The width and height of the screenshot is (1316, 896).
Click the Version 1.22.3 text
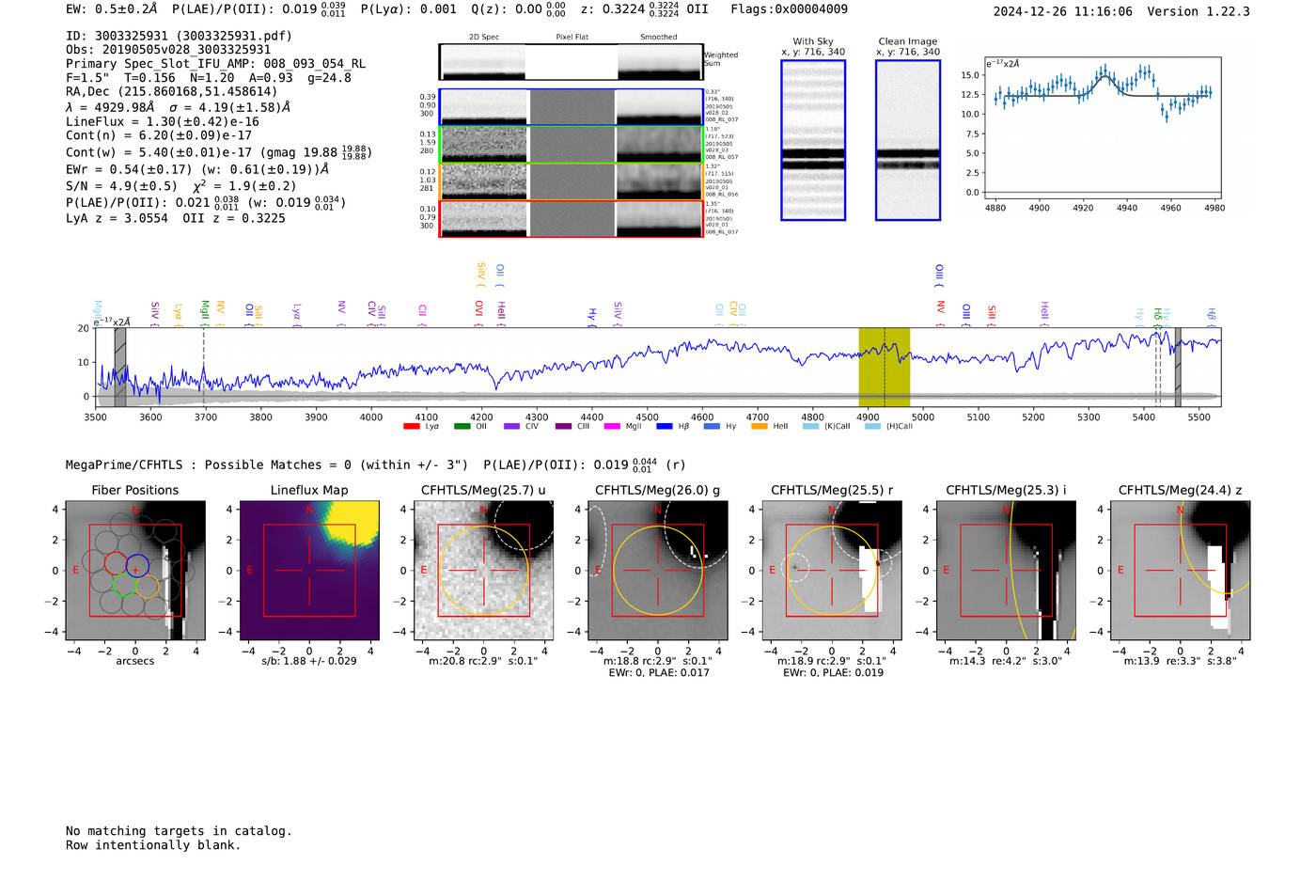(1198, 11)
